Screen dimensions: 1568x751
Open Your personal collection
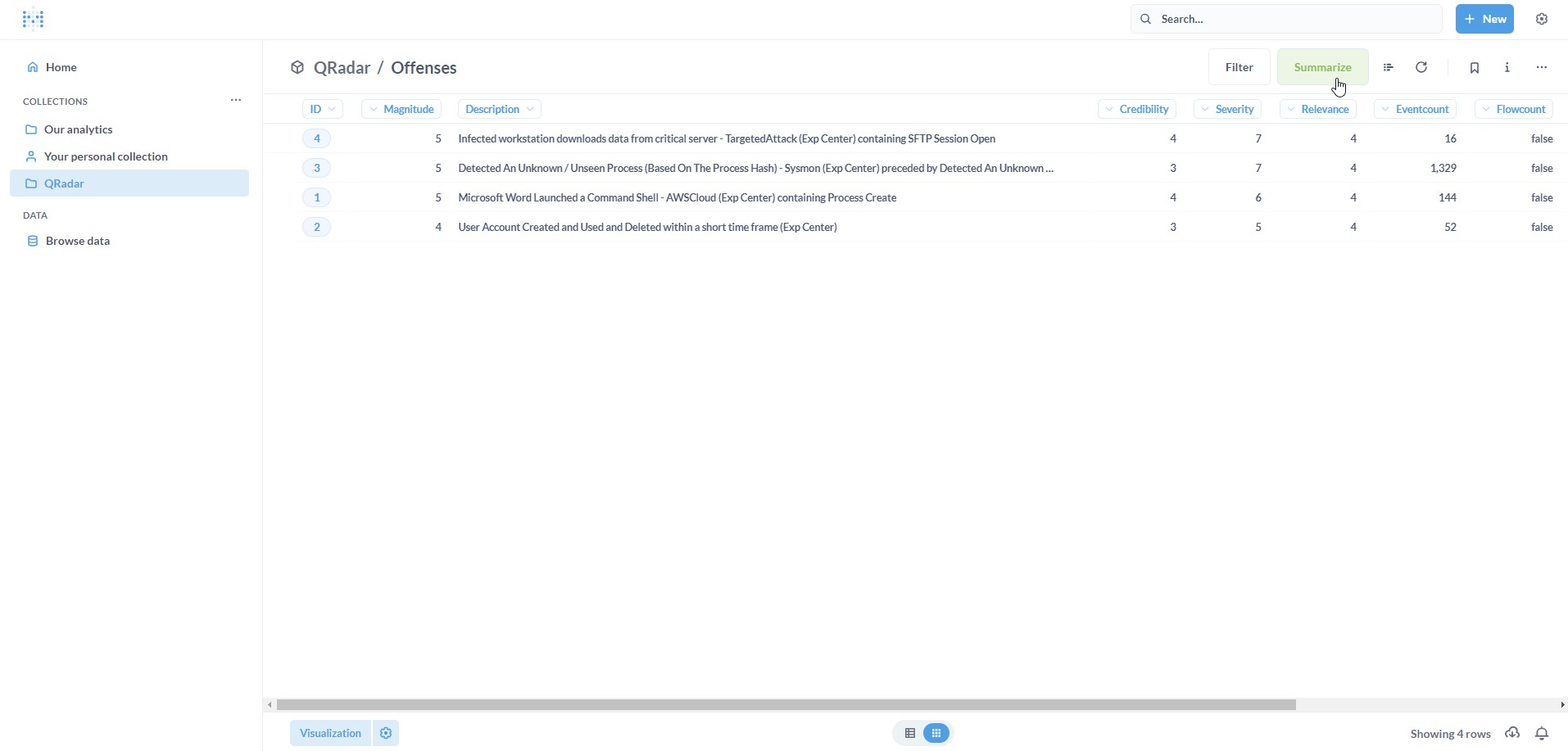coord(129,156)
